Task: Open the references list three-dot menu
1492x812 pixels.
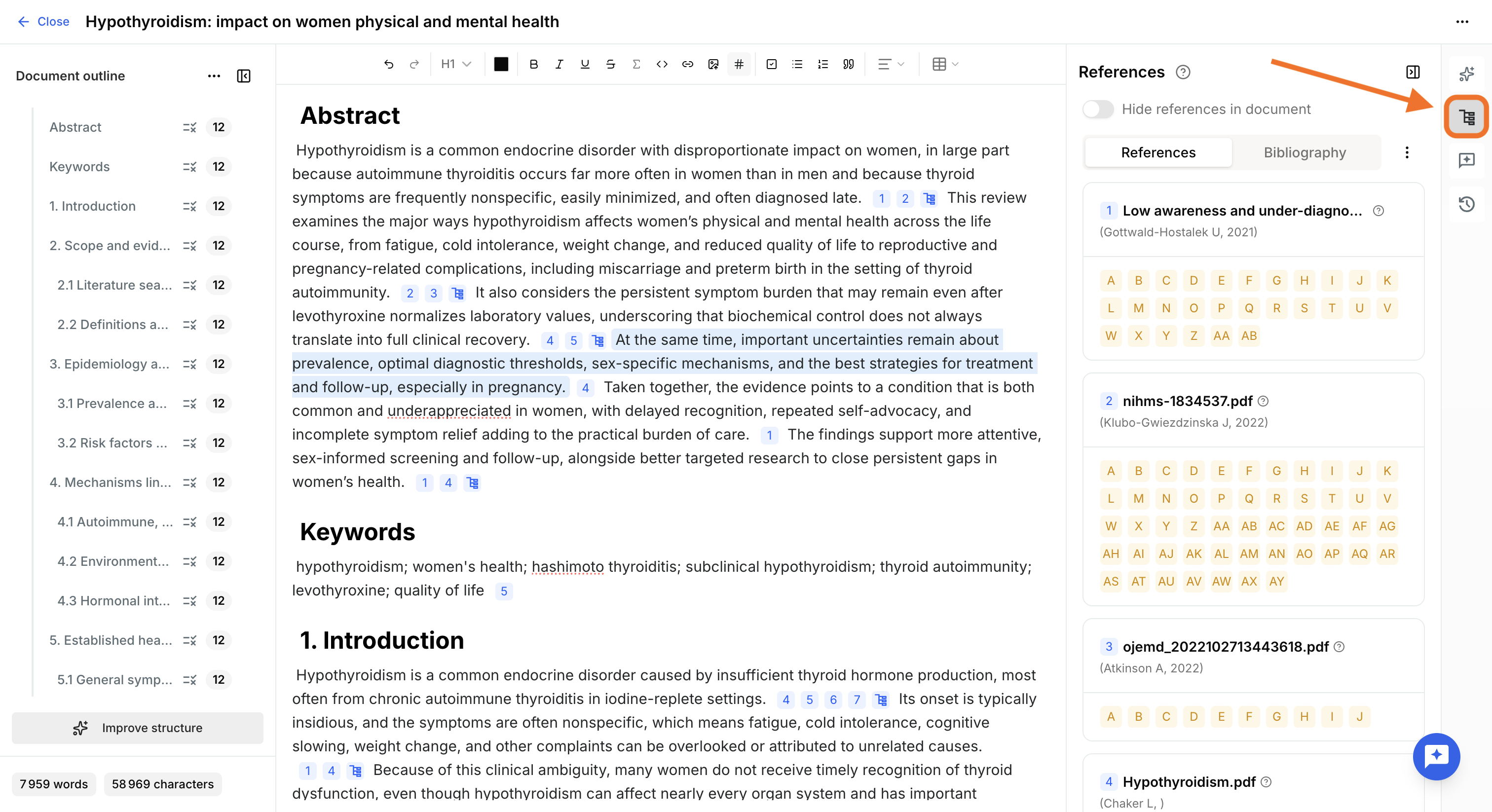Action: click(1407, 152)
